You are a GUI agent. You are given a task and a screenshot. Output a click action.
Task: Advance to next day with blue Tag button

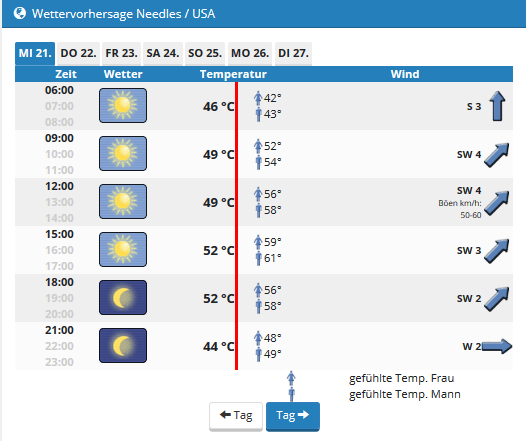tap(293, 416)
